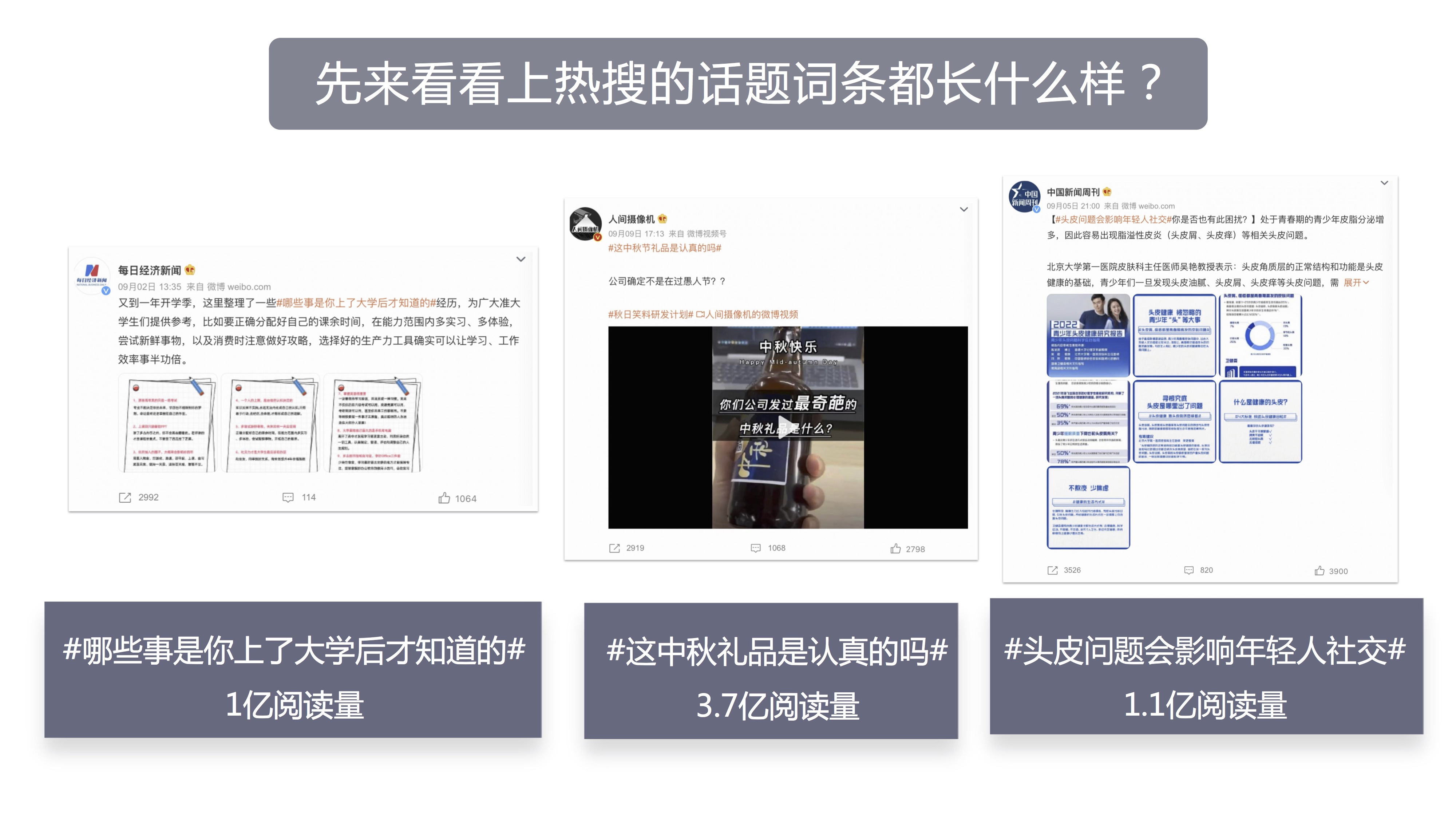Open hashtag #哪些事是你上了大学后才知道的# in post
1456x819 pixels.
(356, 303)
